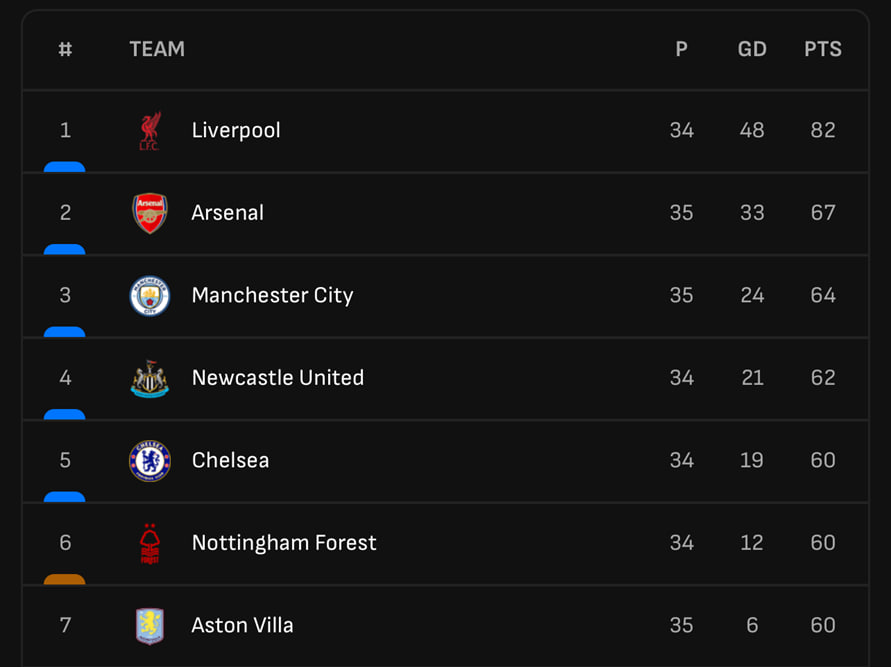Click the P (played) column header
Image resolution: width=891 pixels, height=667 pixels.
[x=682, y=49]
